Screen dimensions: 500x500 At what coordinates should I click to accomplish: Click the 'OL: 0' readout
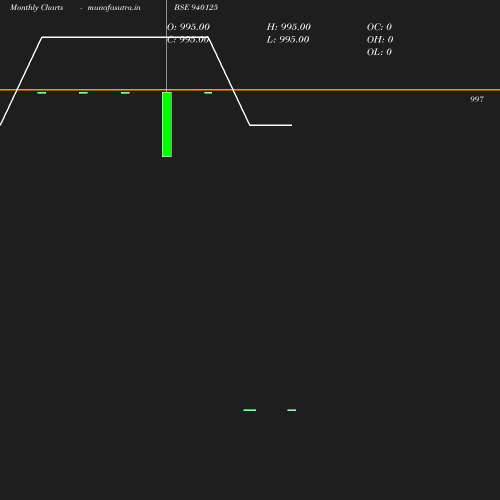coord(379,52)
